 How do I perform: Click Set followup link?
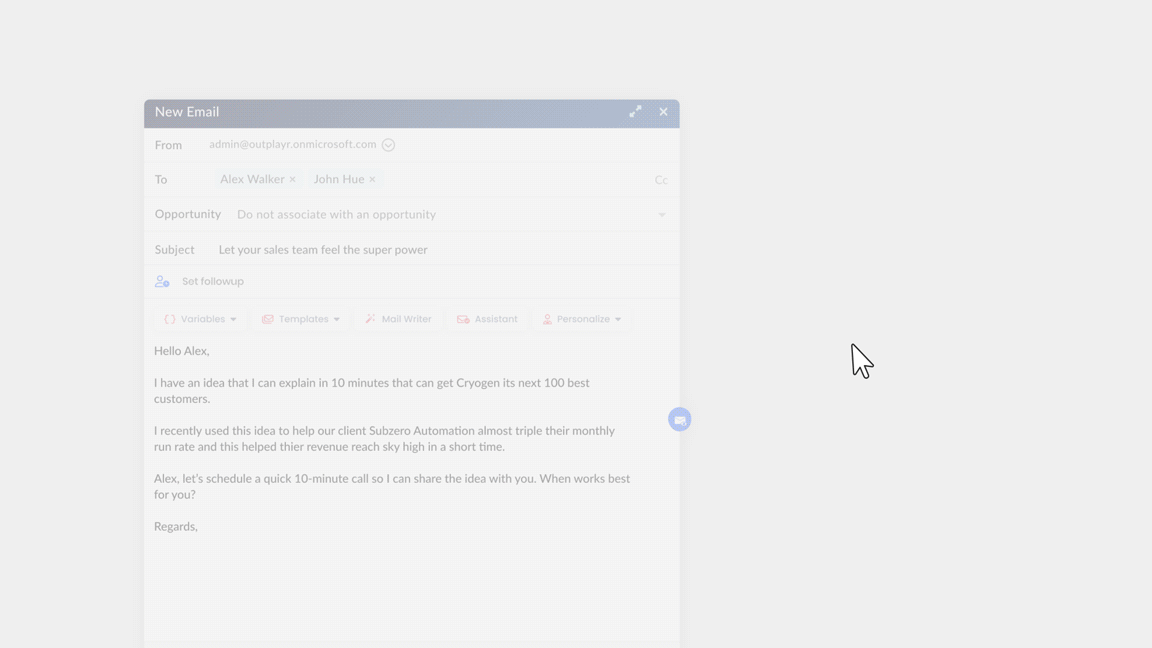213,281
